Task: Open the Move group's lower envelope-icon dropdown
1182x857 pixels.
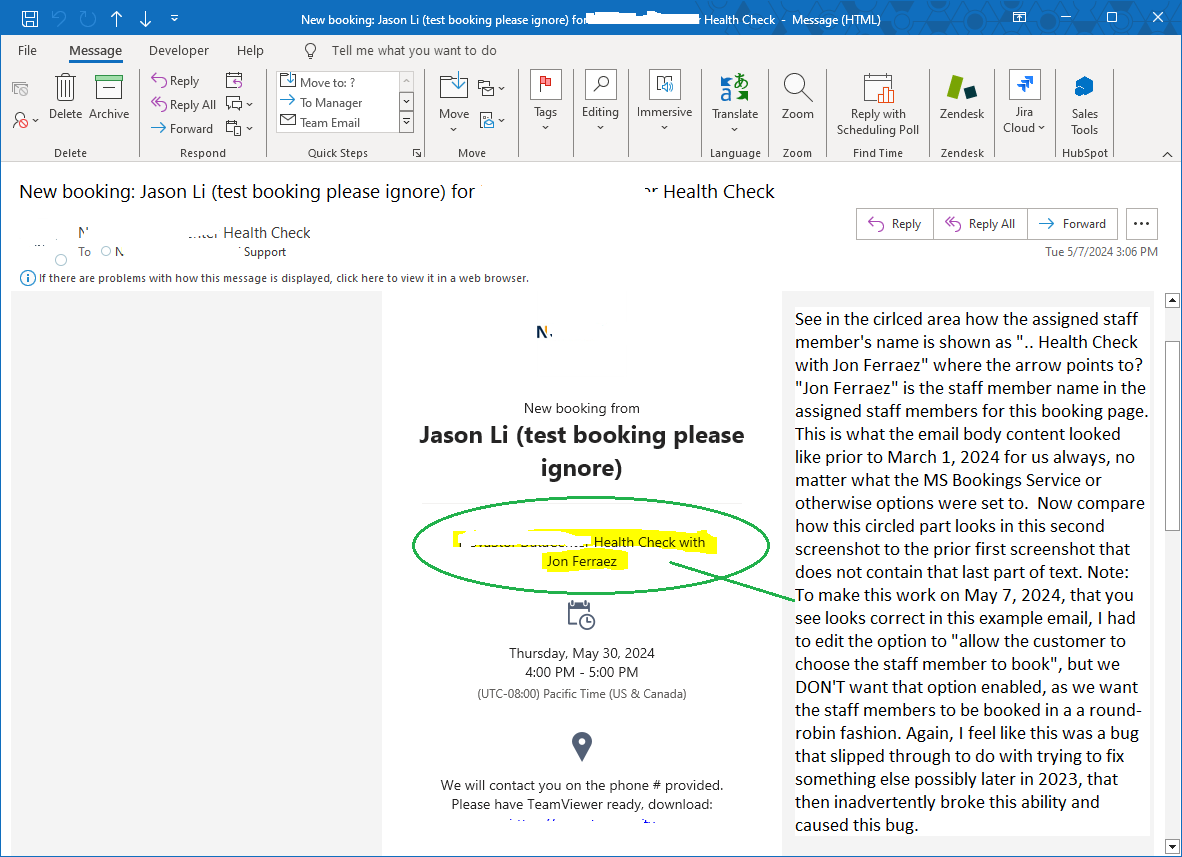Action: pos(491,120)
